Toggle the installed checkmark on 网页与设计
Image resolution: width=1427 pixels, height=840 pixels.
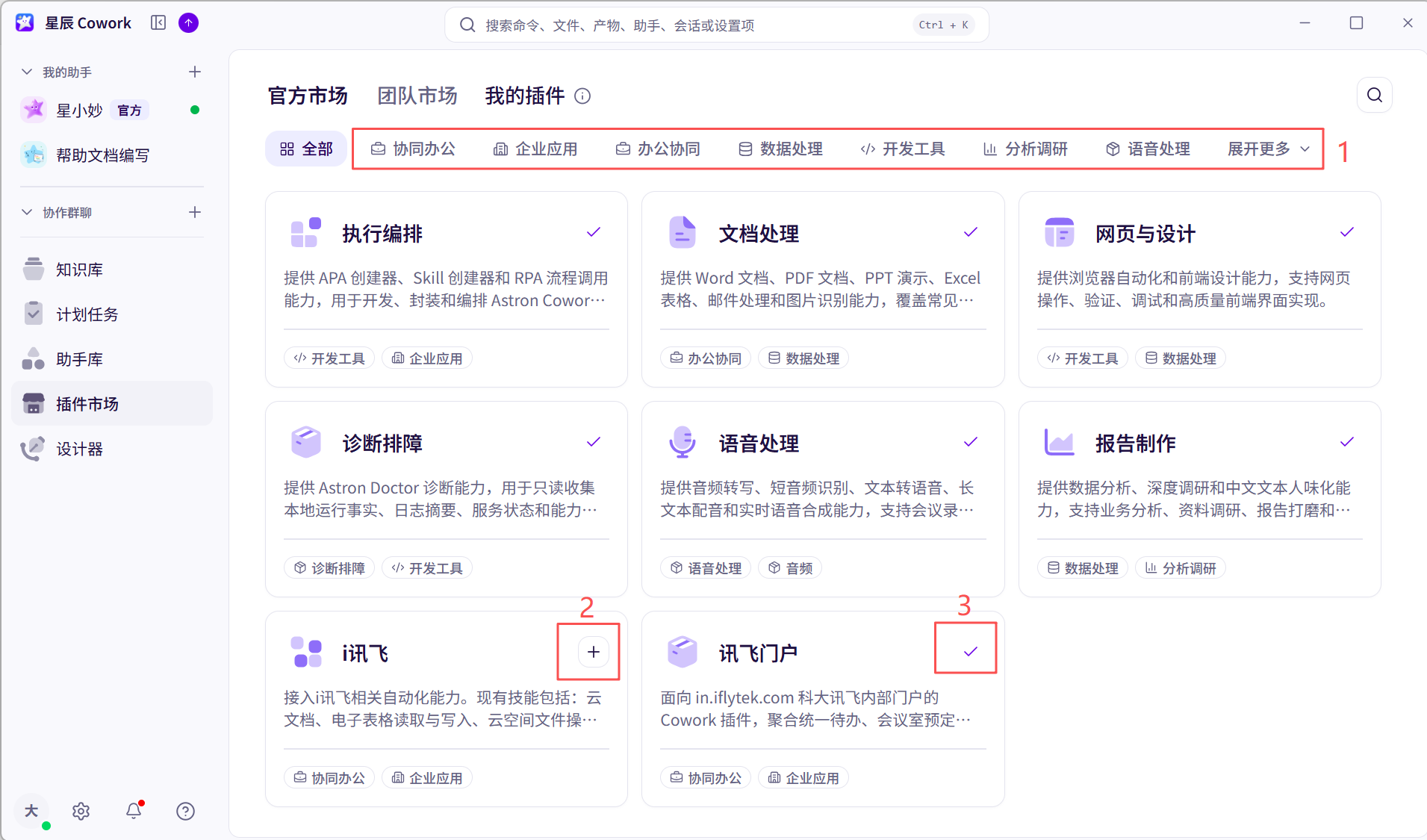(1346, 232)
